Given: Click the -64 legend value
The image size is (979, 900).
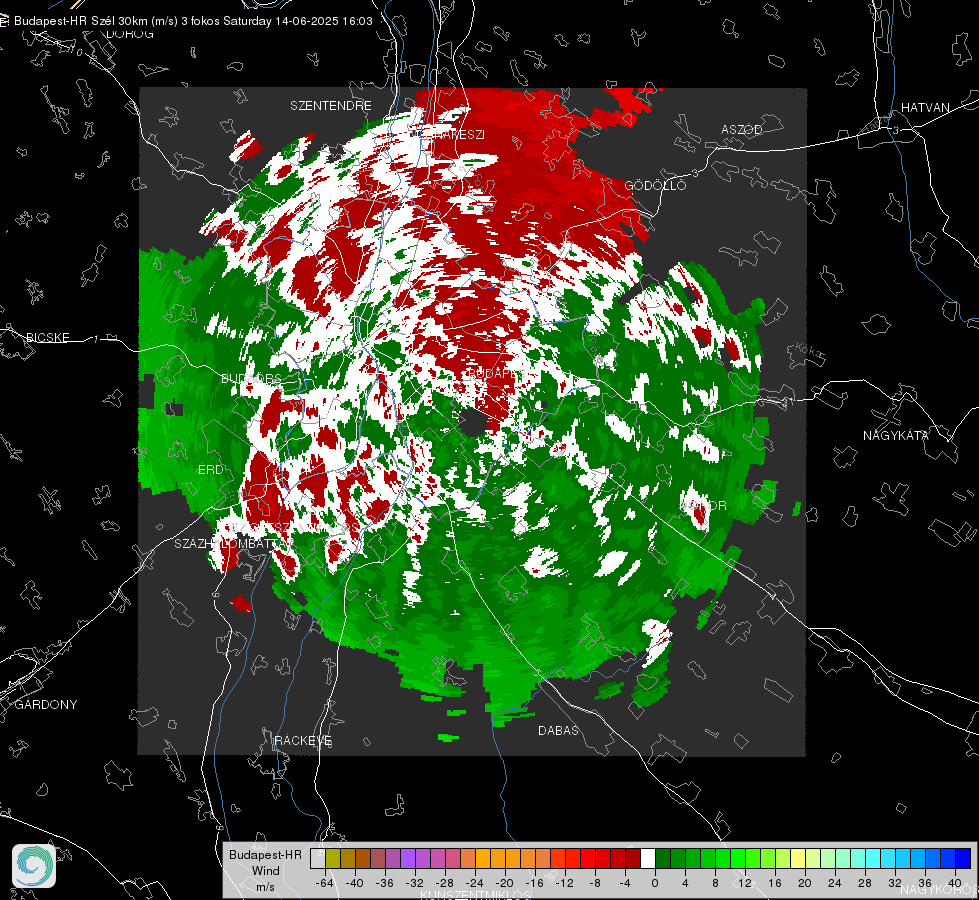Looking at the screenshot, I should 325,883.
